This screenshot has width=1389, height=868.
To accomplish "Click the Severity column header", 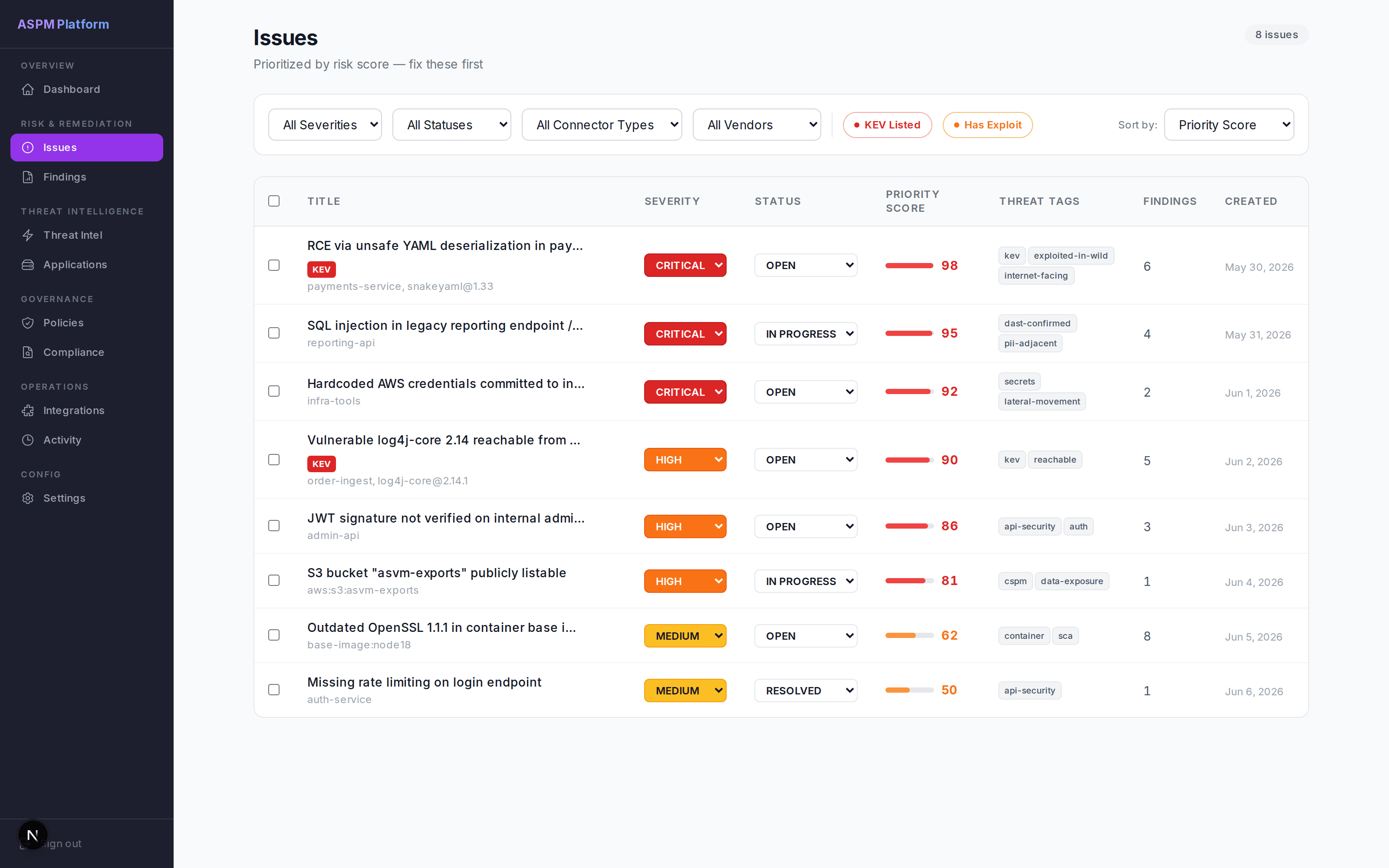I will tap(671, 201).
